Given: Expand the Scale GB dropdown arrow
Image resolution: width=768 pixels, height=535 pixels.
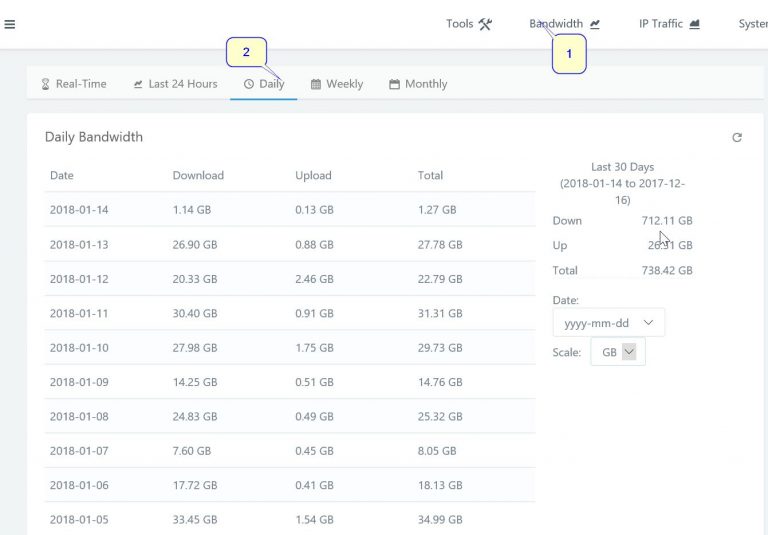Looking at the screenshot, I should tap(629, 352).
